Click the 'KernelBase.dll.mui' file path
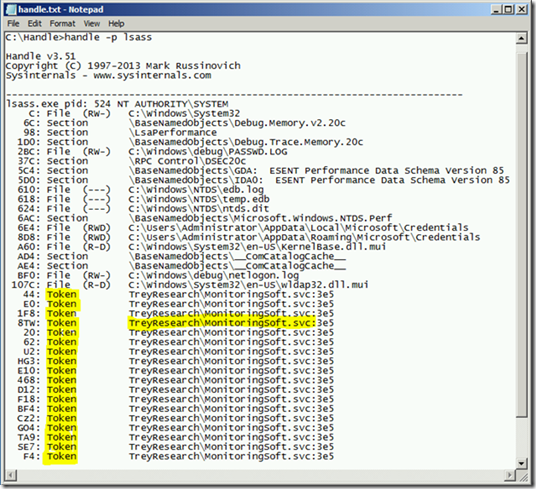Viewport: 536px width, 489px height. (x=257, y=247)
